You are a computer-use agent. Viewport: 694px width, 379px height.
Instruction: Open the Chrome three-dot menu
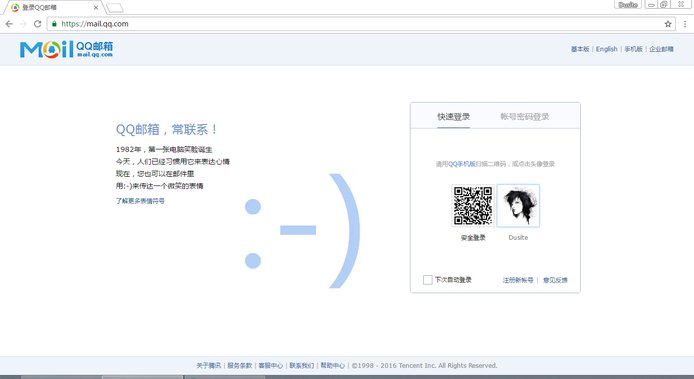(x=685, y=24)
